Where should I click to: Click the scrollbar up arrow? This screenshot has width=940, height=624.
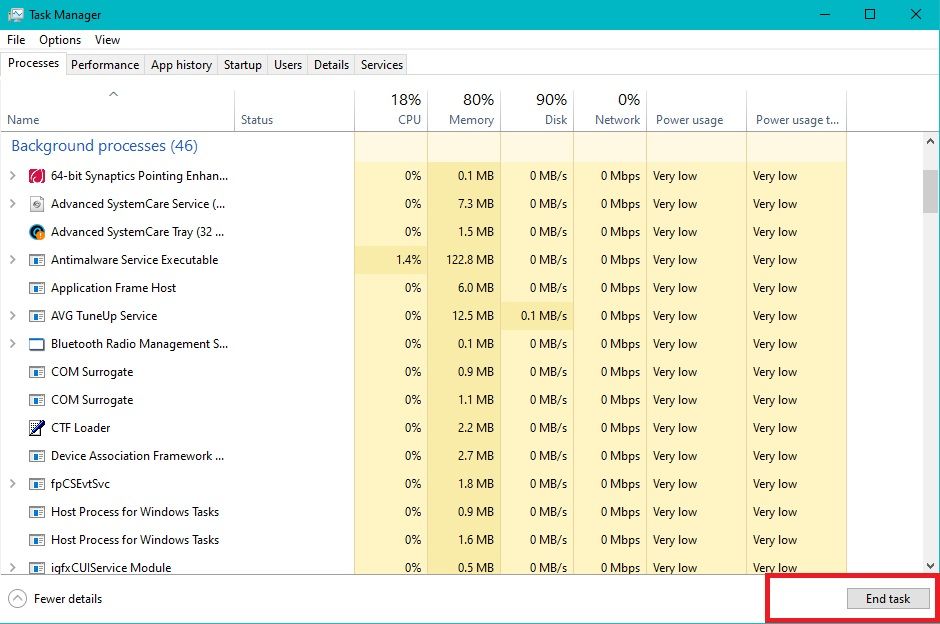tap(930, 141)
